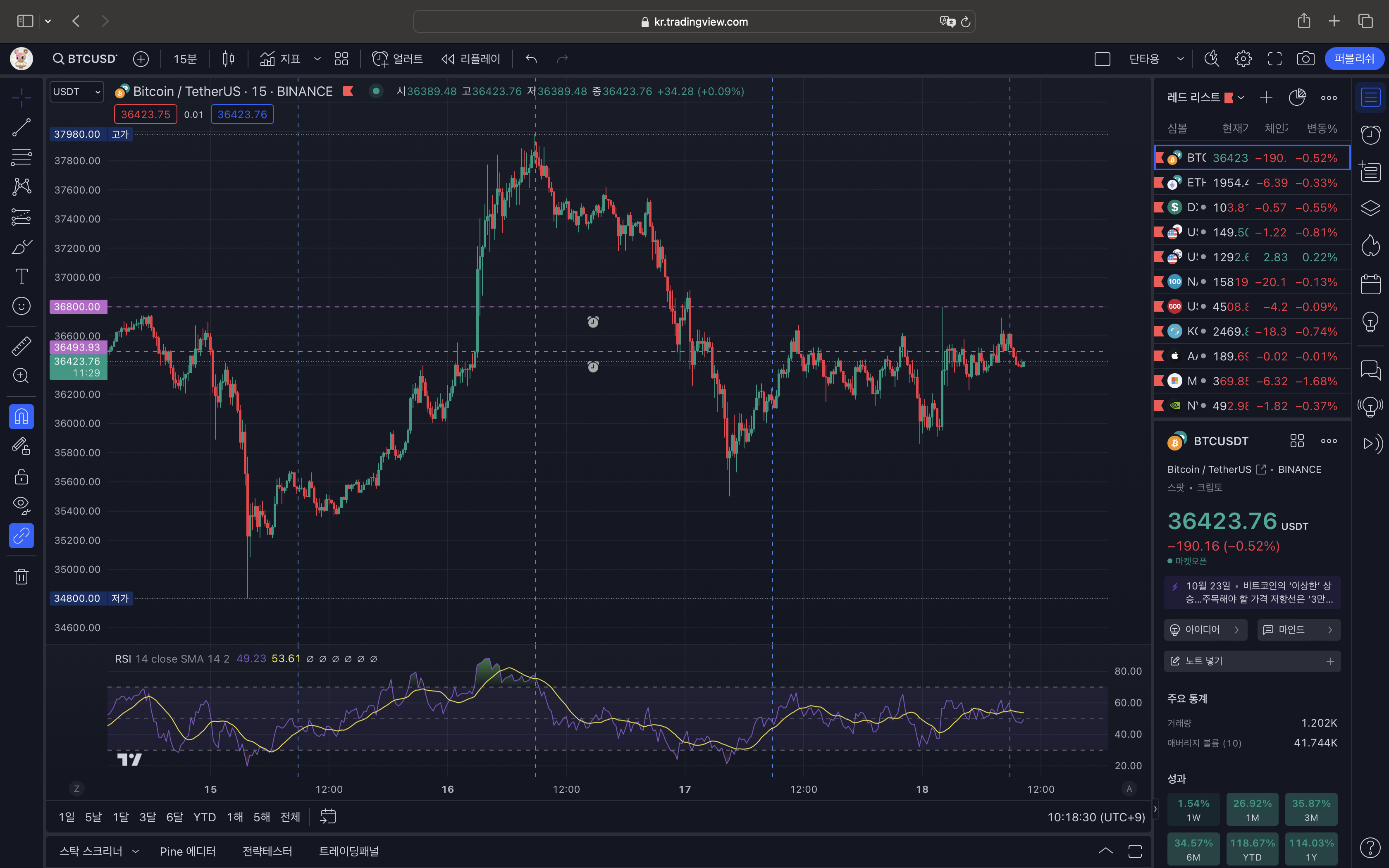The image size is (1389, 868).
Task: Click the 퍼블리쉬 publish button
Action: [1355, 59]
